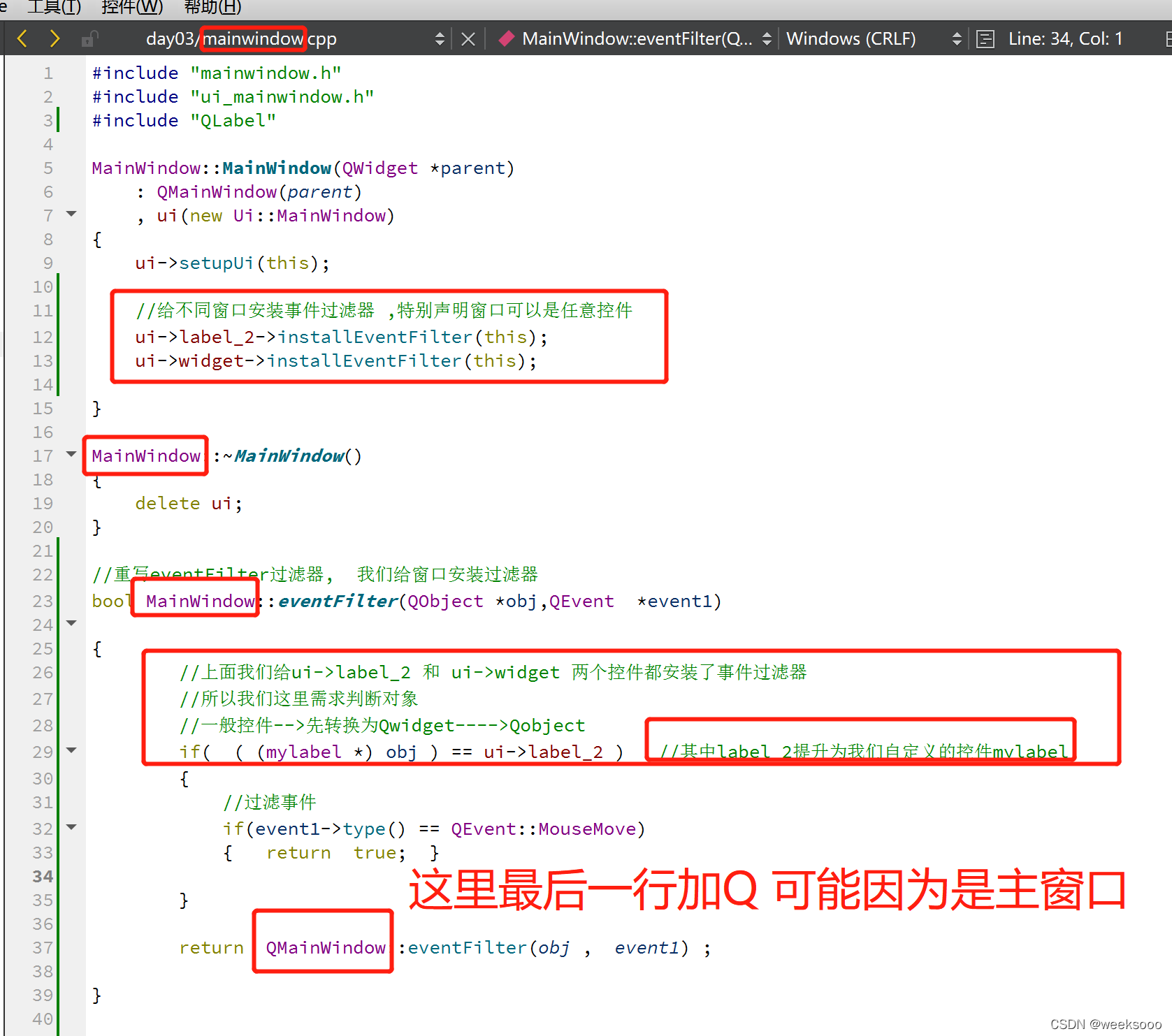Click line number 1 in the gutter
This screenshot has width=1172, height=1036.
(x=48, y=73)
